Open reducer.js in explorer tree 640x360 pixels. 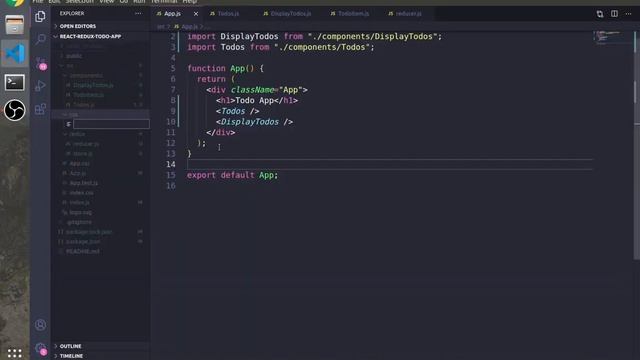[86, 144]
